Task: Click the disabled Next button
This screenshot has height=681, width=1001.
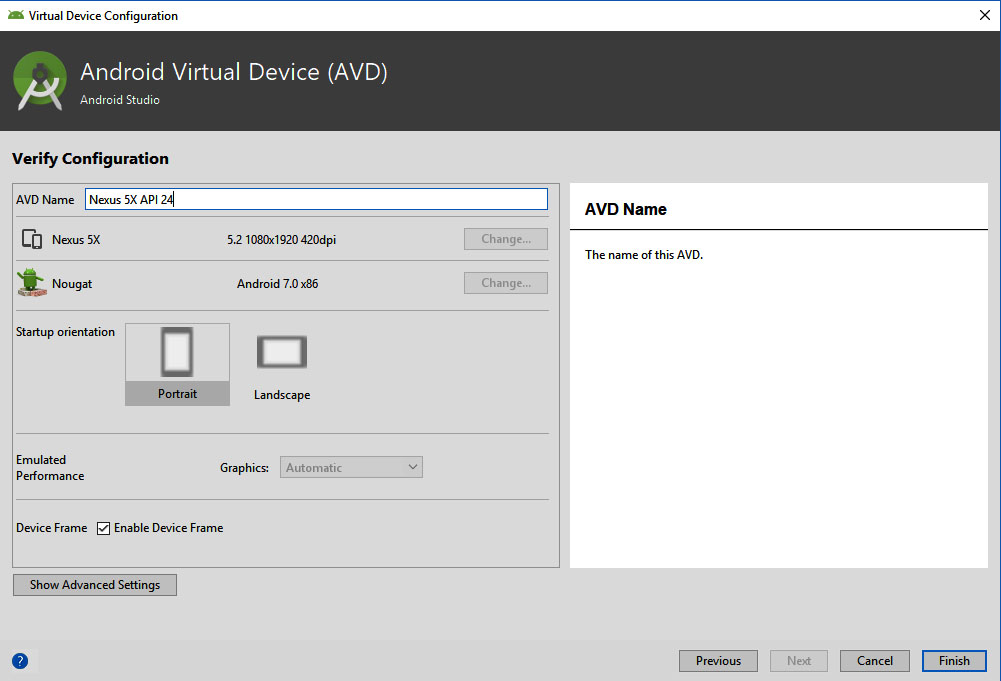Action: (799, 661)
